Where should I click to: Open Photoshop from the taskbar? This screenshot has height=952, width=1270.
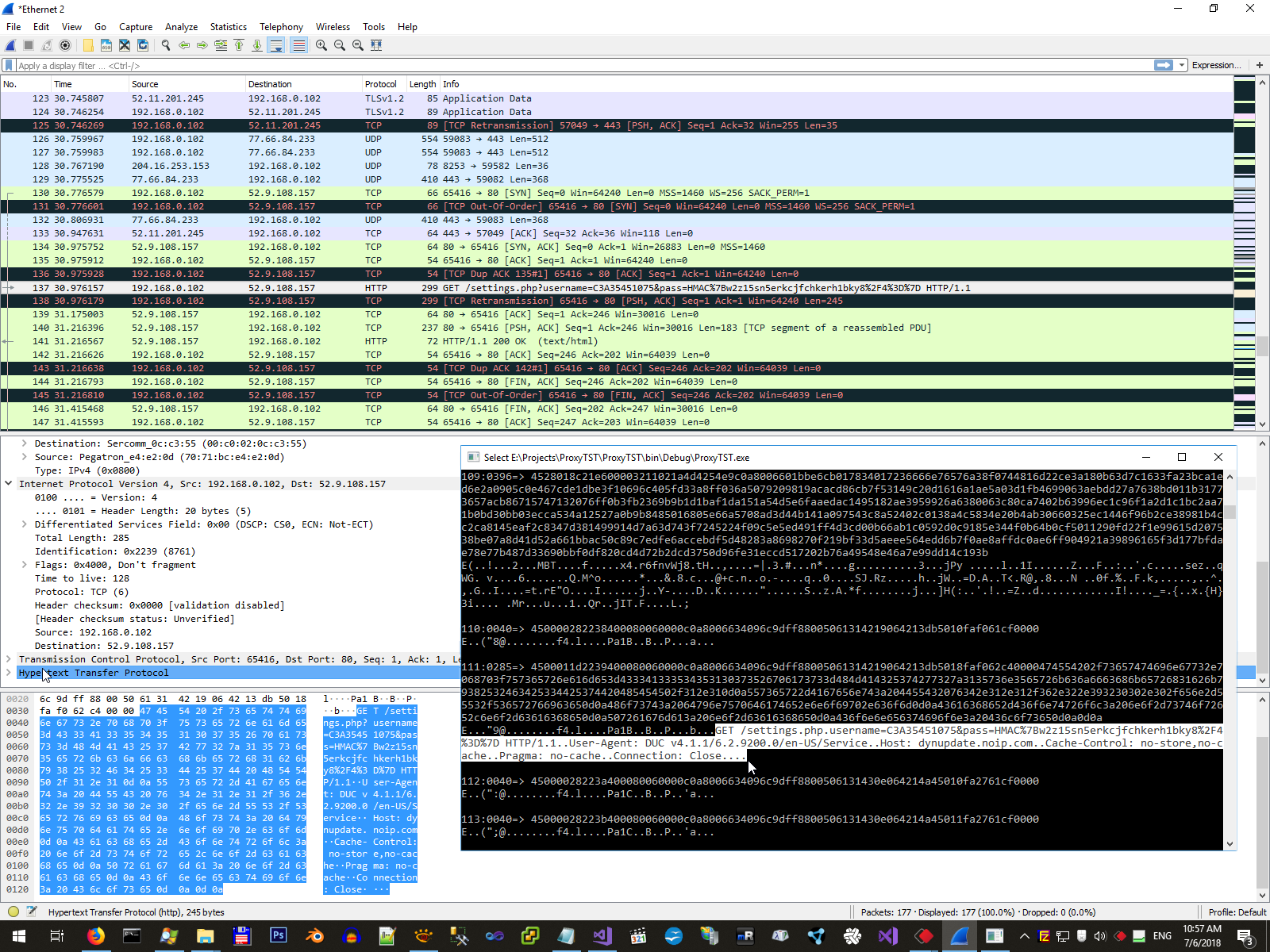(278, 936)
